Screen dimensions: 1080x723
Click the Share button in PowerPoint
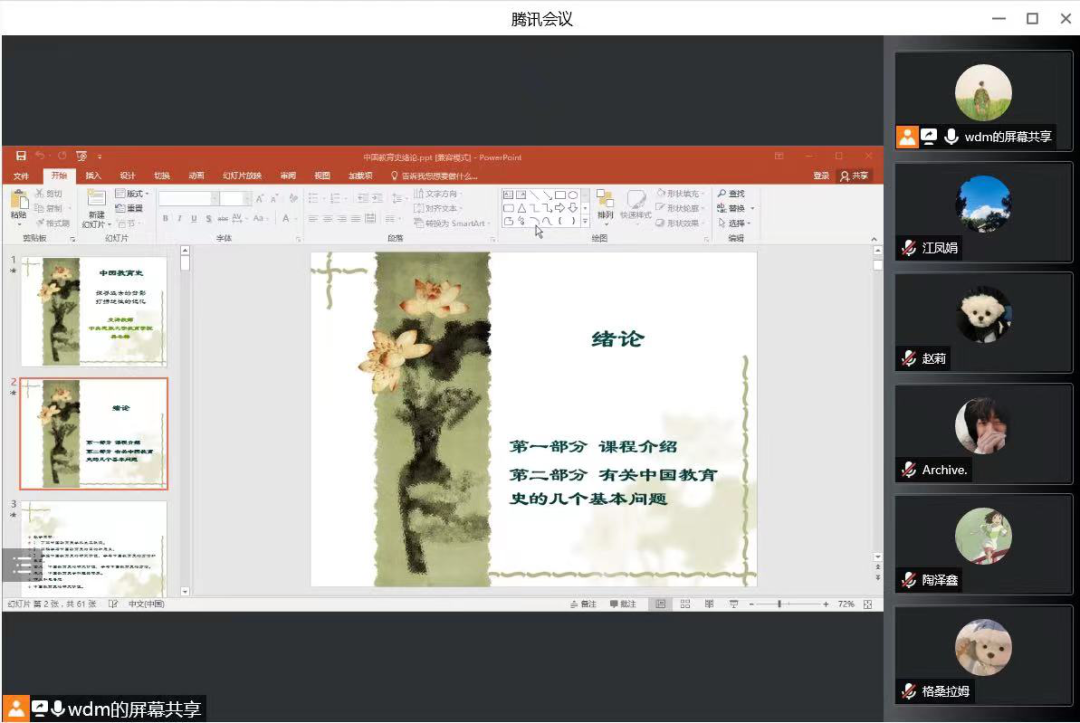(x=855, y=176)
